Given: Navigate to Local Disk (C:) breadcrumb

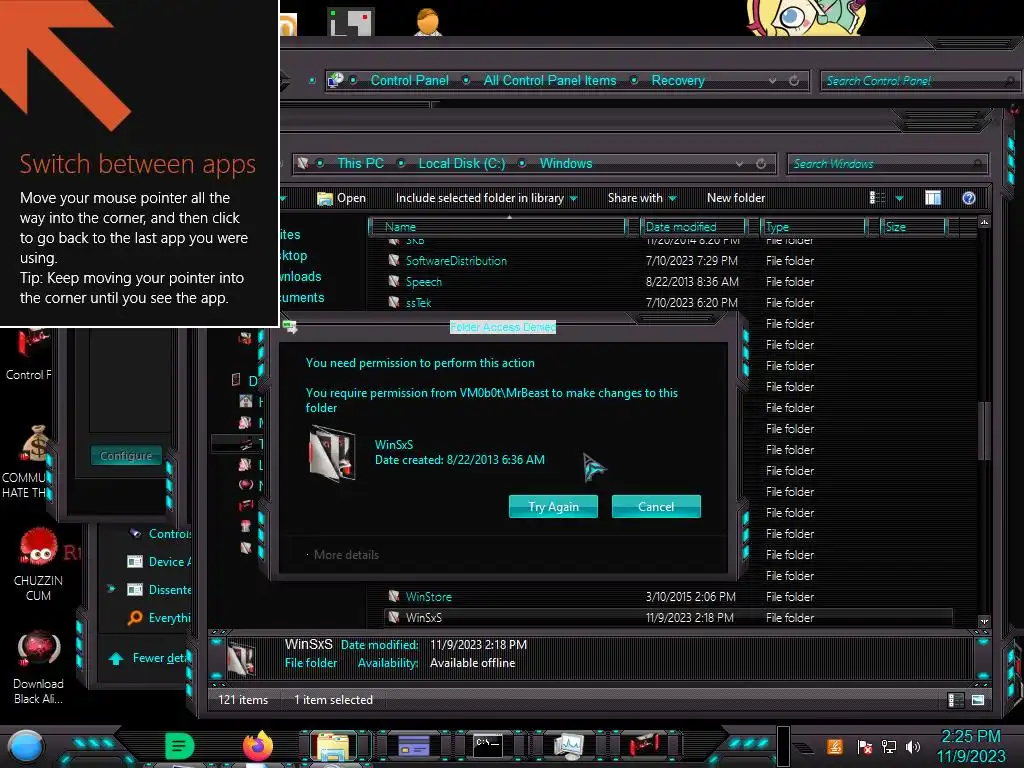Looking at the screenshot, I should (x=462, y=163).
